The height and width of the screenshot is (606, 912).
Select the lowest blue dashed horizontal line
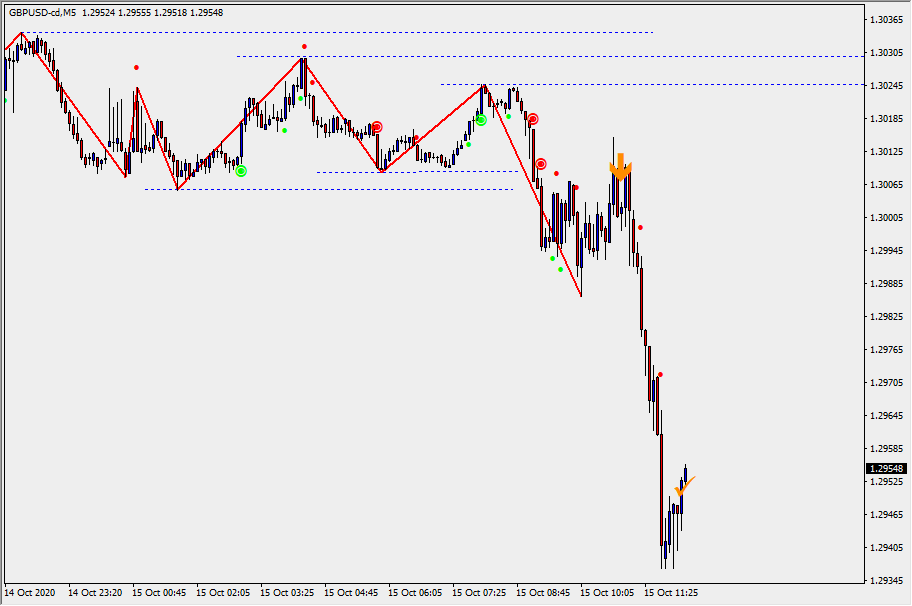(330, 189)
